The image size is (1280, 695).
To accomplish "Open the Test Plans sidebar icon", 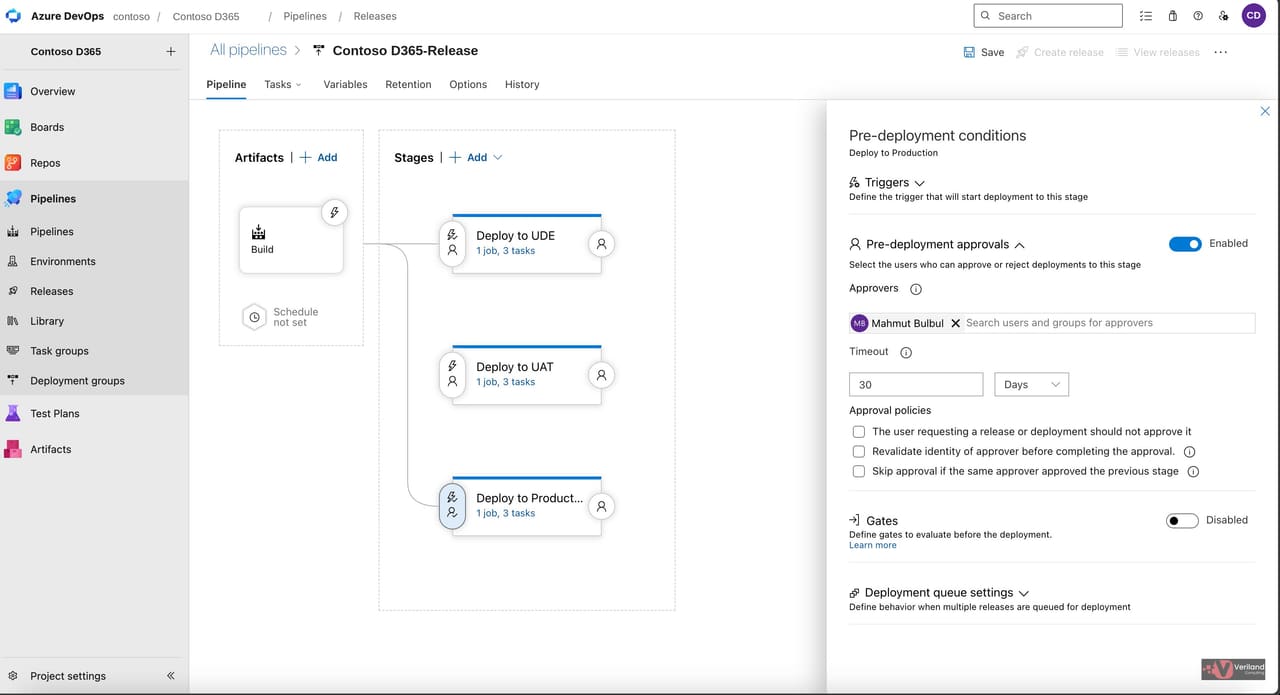I will pyautogui.click(x=13, y=413).
